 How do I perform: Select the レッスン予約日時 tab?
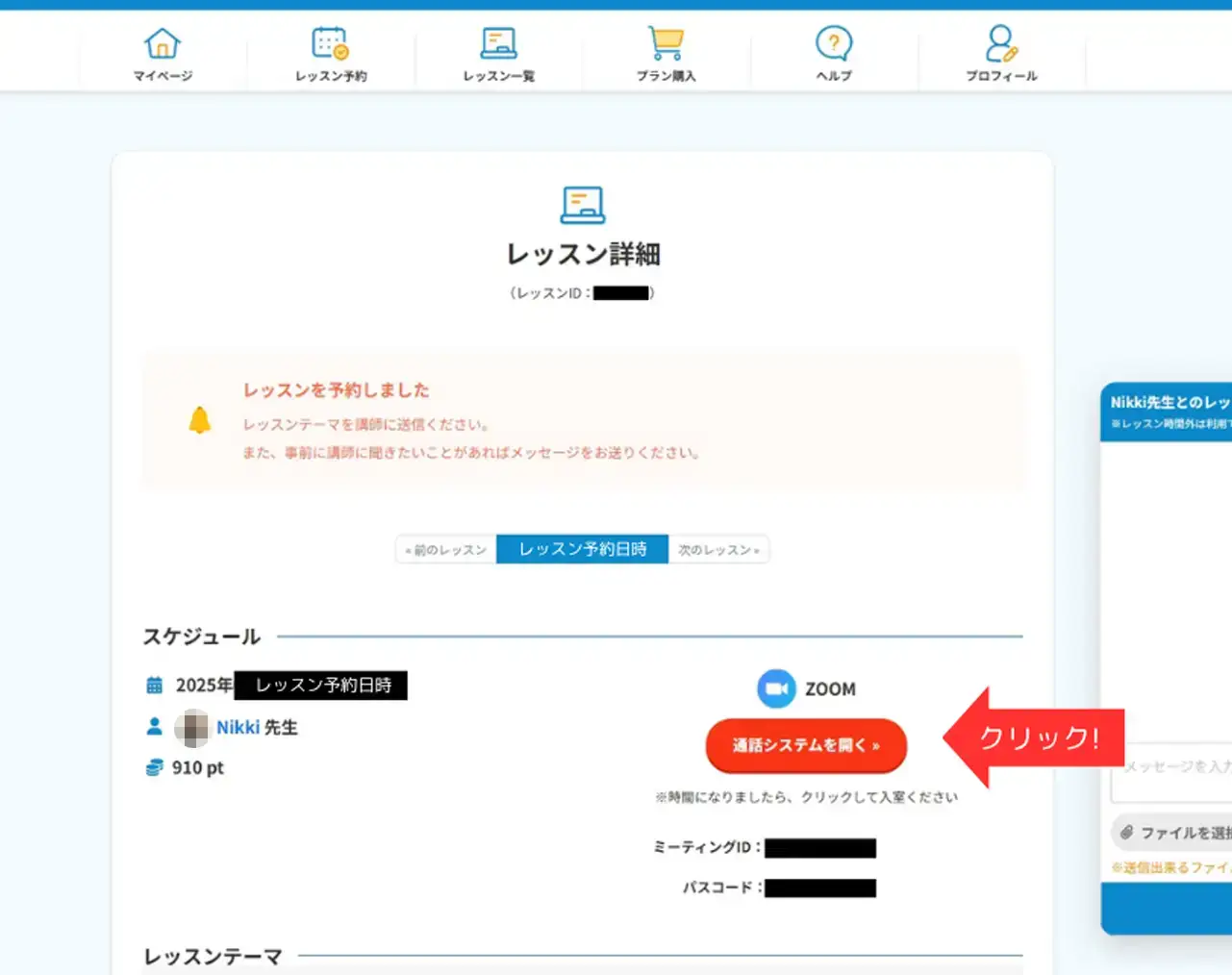[x=582, y=550]
